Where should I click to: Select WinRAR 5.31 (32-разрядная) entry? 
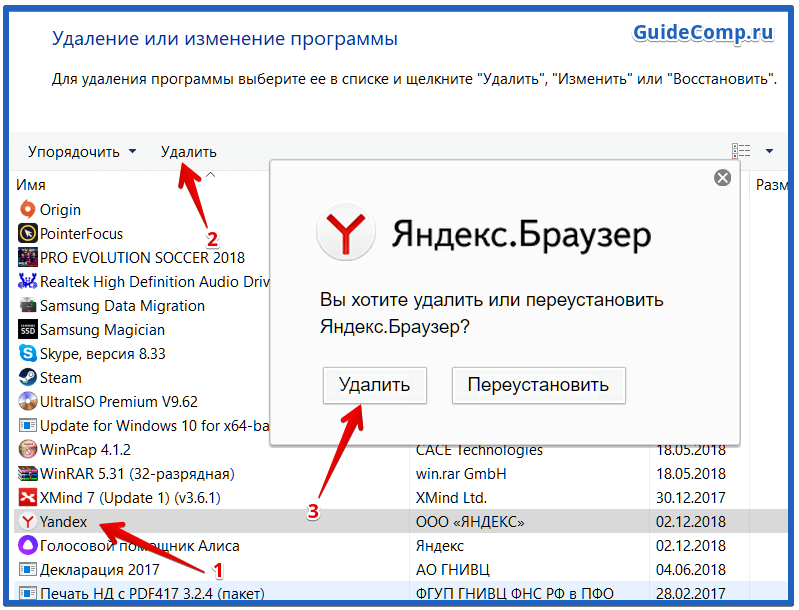(137, 473)
